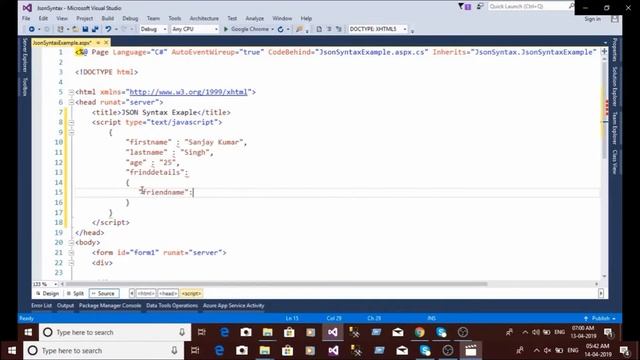Select the <head> breadcrumb tag
The image size is (640, 360).
click(x=168, y=293)
